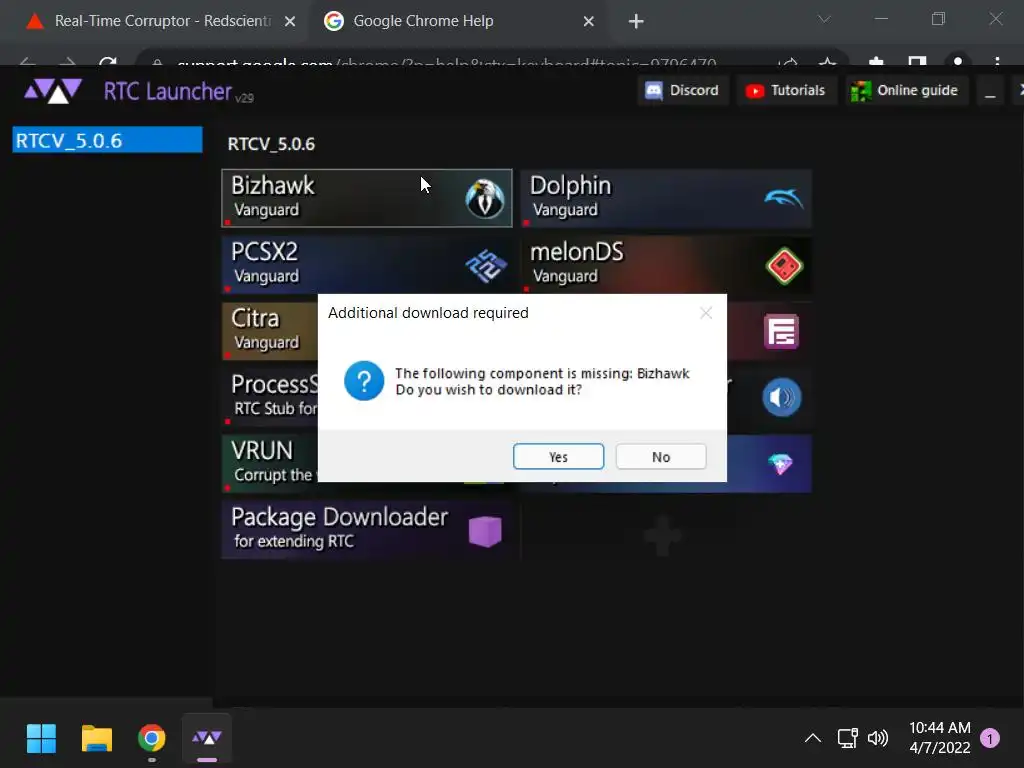The height and width of the screenshot is (768, 1024).
Task: Click Yes to download Bizhawk
Action: 558,456
